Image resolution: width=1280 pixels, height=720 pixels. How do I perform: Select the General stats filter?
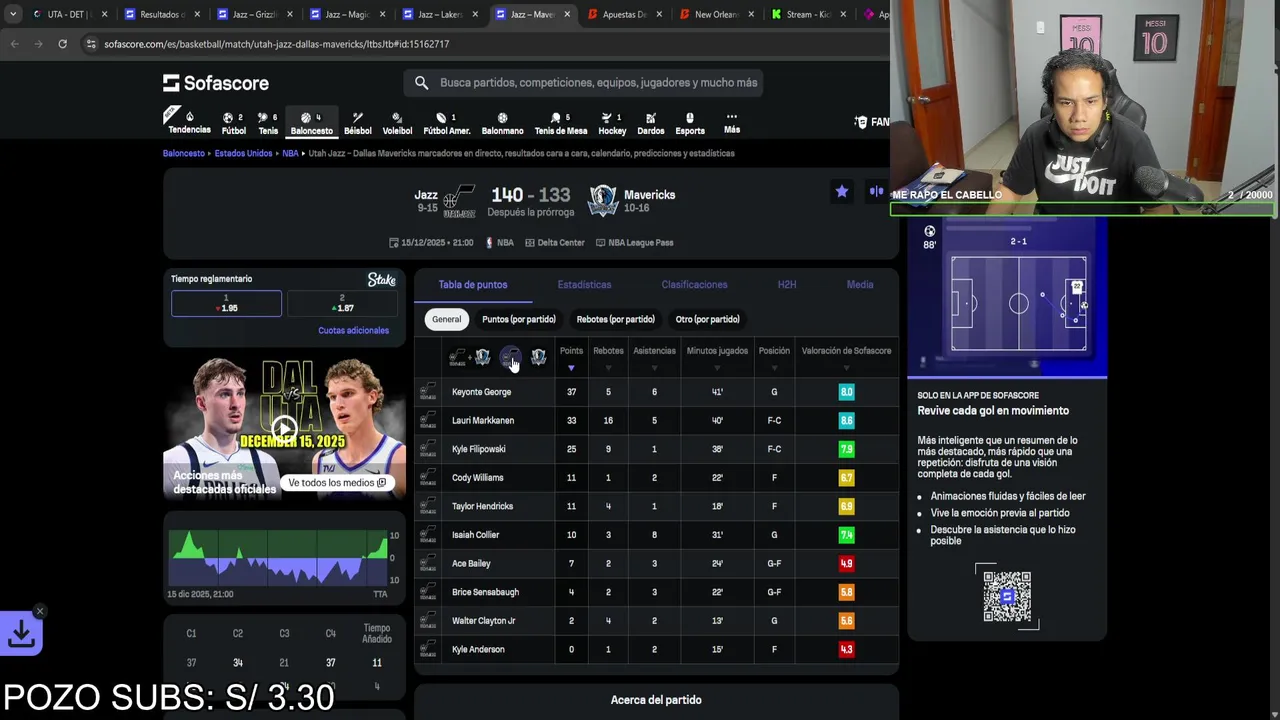point(447,320)
